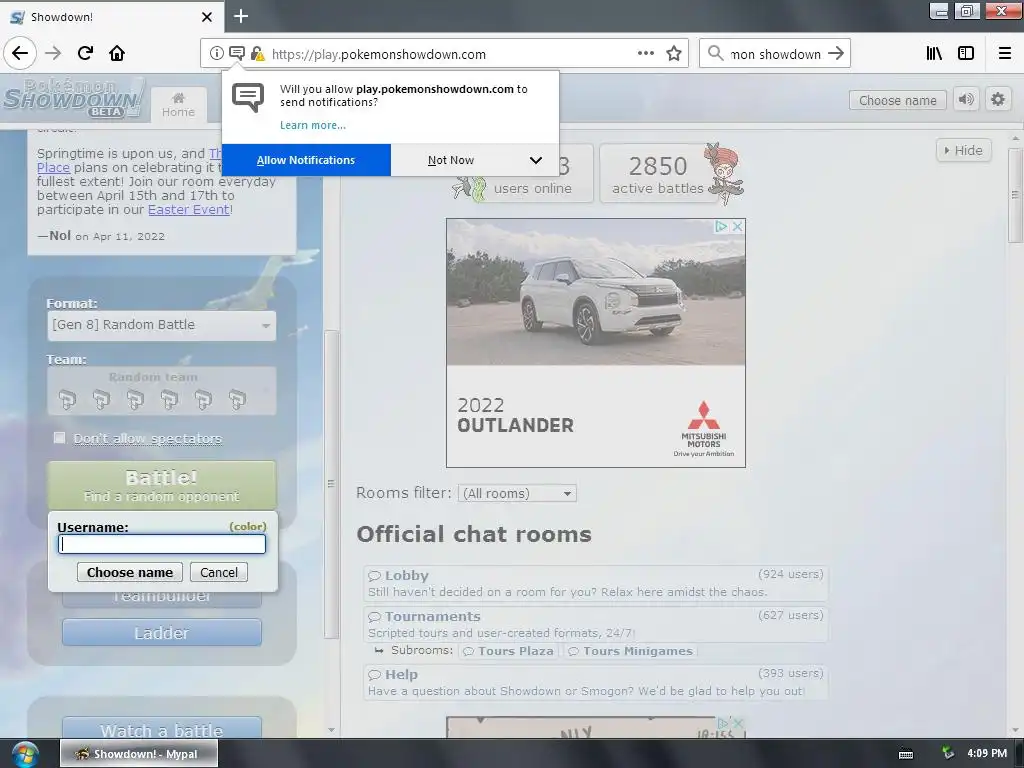
Task: Collapse panel with Hide button
Action: (x=963, y=150)
